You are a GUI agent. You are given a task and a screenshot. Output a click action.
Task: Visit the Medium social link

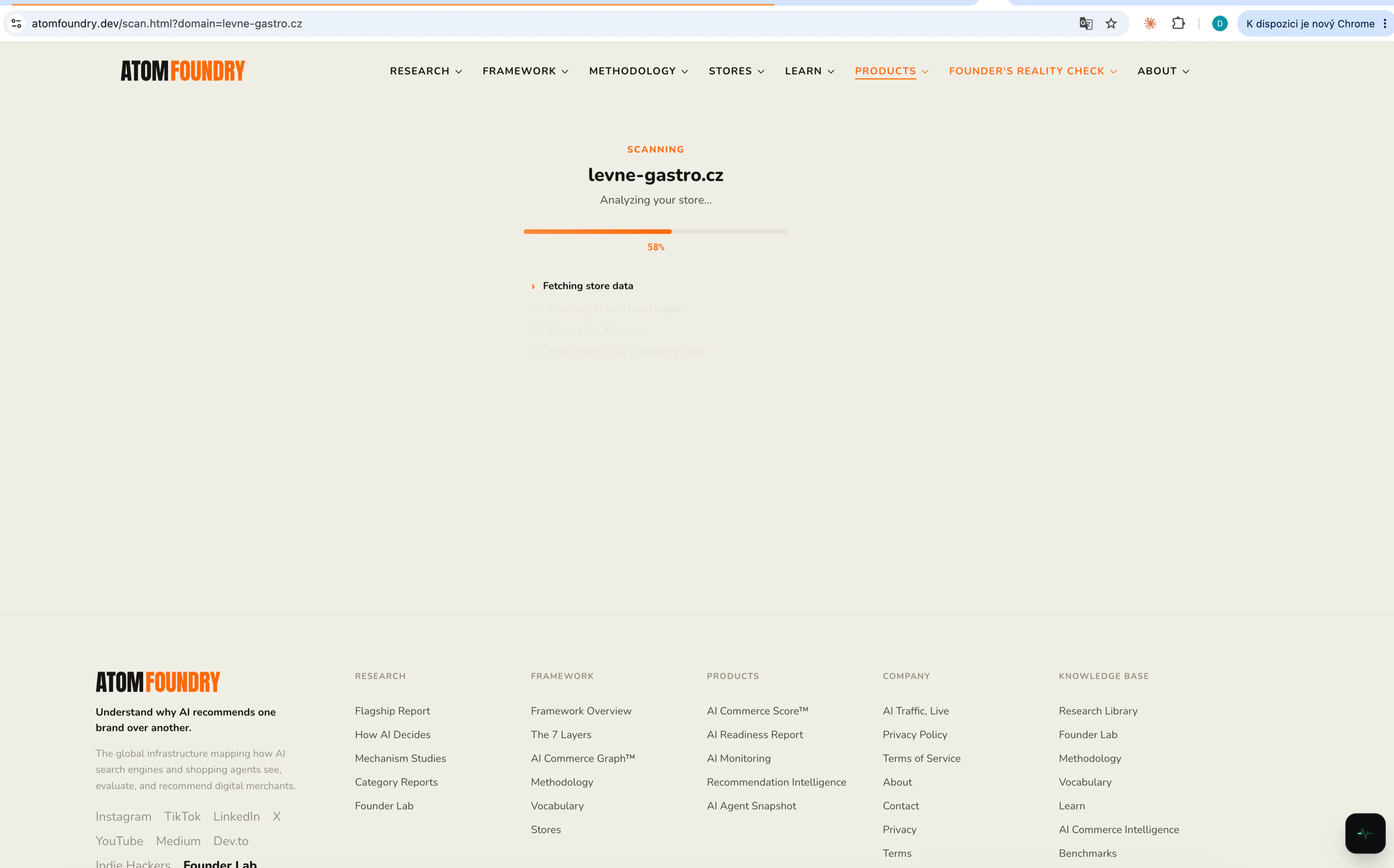click(x=178, y=841)
